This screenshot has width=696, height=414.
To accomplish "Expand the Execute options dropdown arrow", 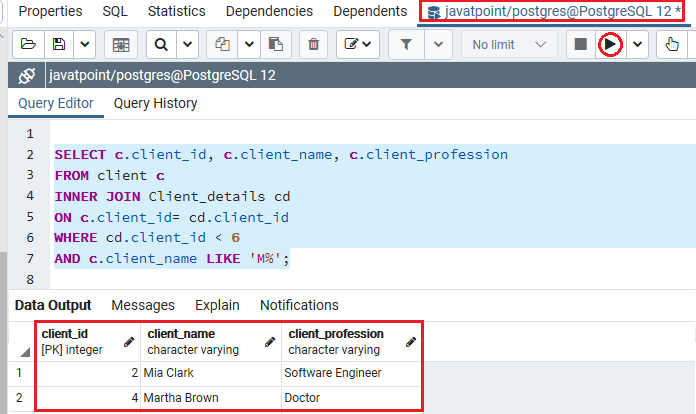I will [637, 44].
